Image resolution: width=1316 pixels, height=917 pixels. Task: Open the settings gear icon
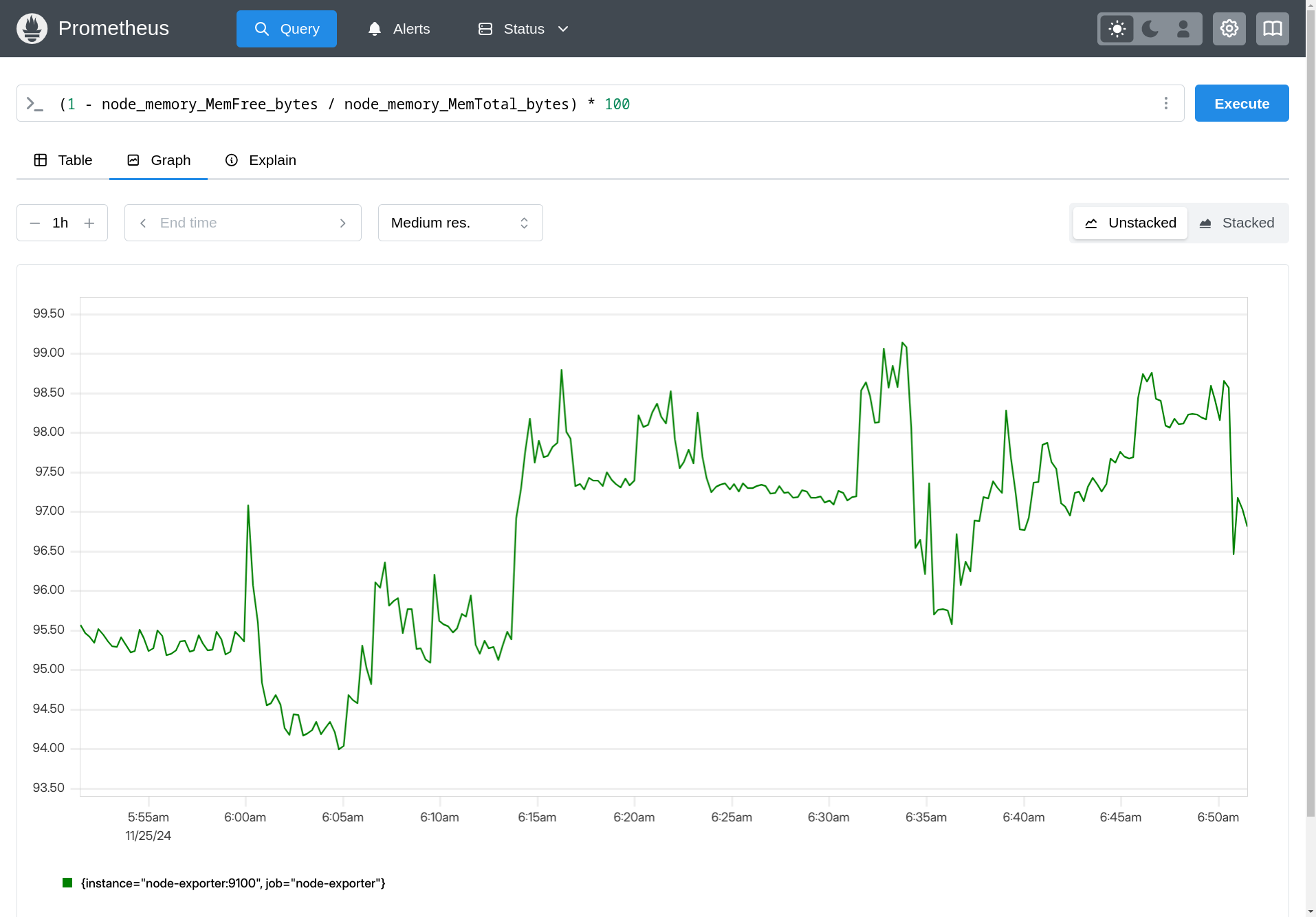(x=1229, y=28)
